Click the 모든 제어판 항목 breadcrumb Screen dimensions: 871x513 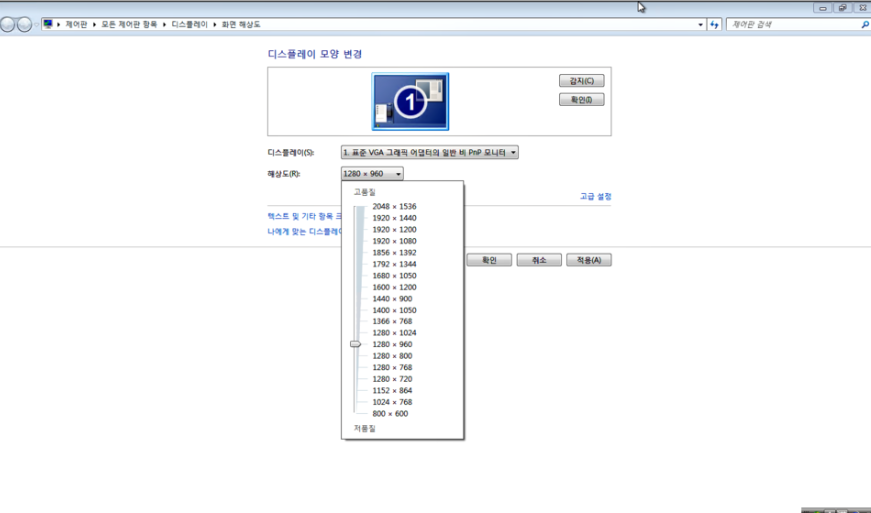(x=129, y=24)
